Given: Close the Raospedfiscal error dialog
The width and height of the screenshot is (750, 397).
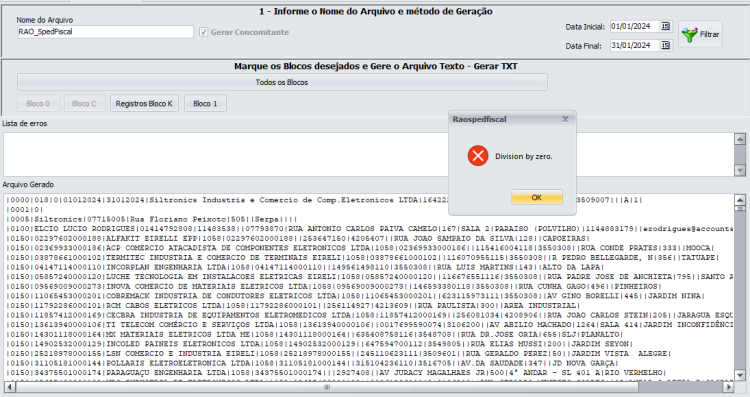Looking at the screenshot, I should point(565,119).
